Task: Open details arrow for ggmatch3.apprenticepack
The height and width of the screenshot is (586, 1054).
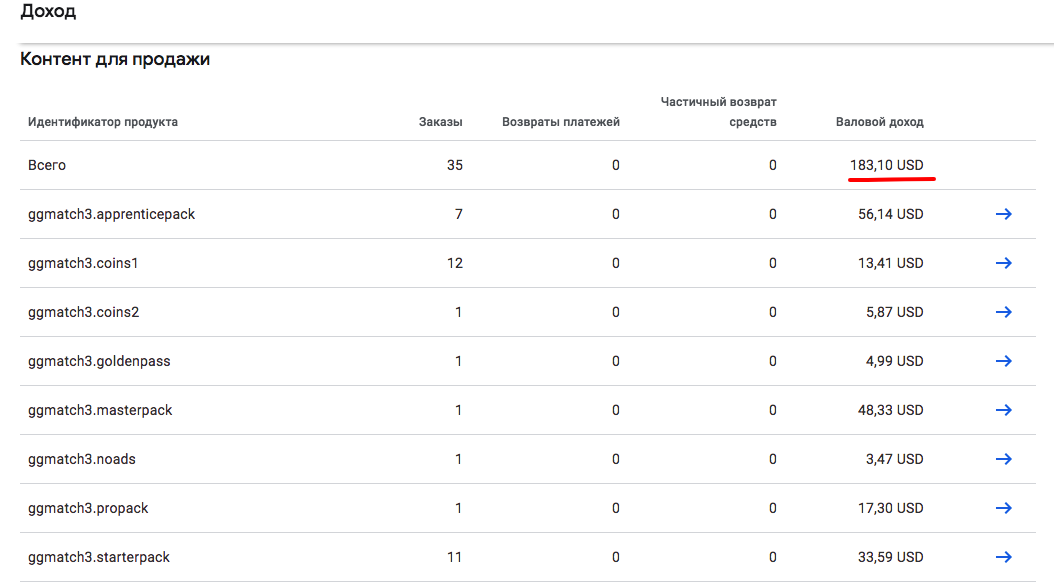Action: click(x=1004, y=214)
